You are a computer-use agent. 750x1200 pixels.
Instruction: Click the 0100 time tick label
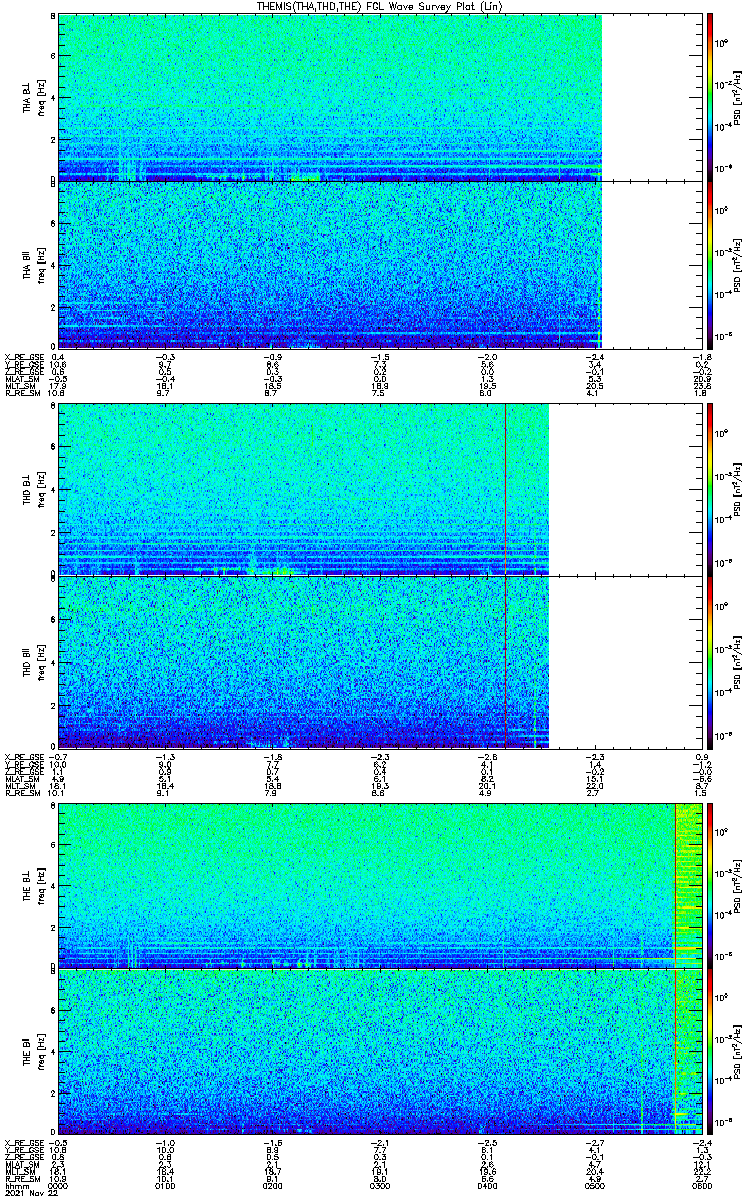[165, 1186]
